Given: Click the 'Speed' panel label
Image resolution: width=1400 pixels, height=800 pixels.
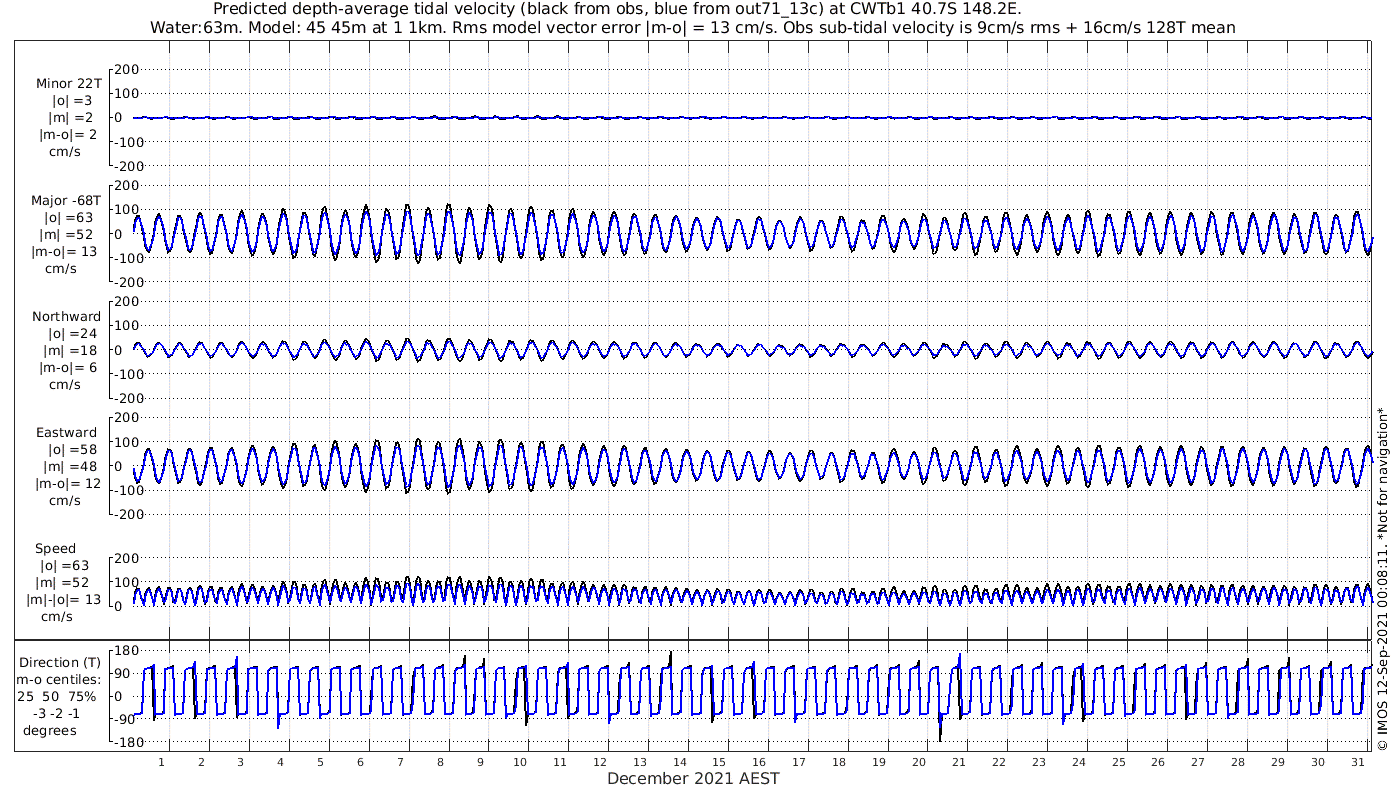Looking at the screenshot, I should pyautogui.click(x=56, y=549).
